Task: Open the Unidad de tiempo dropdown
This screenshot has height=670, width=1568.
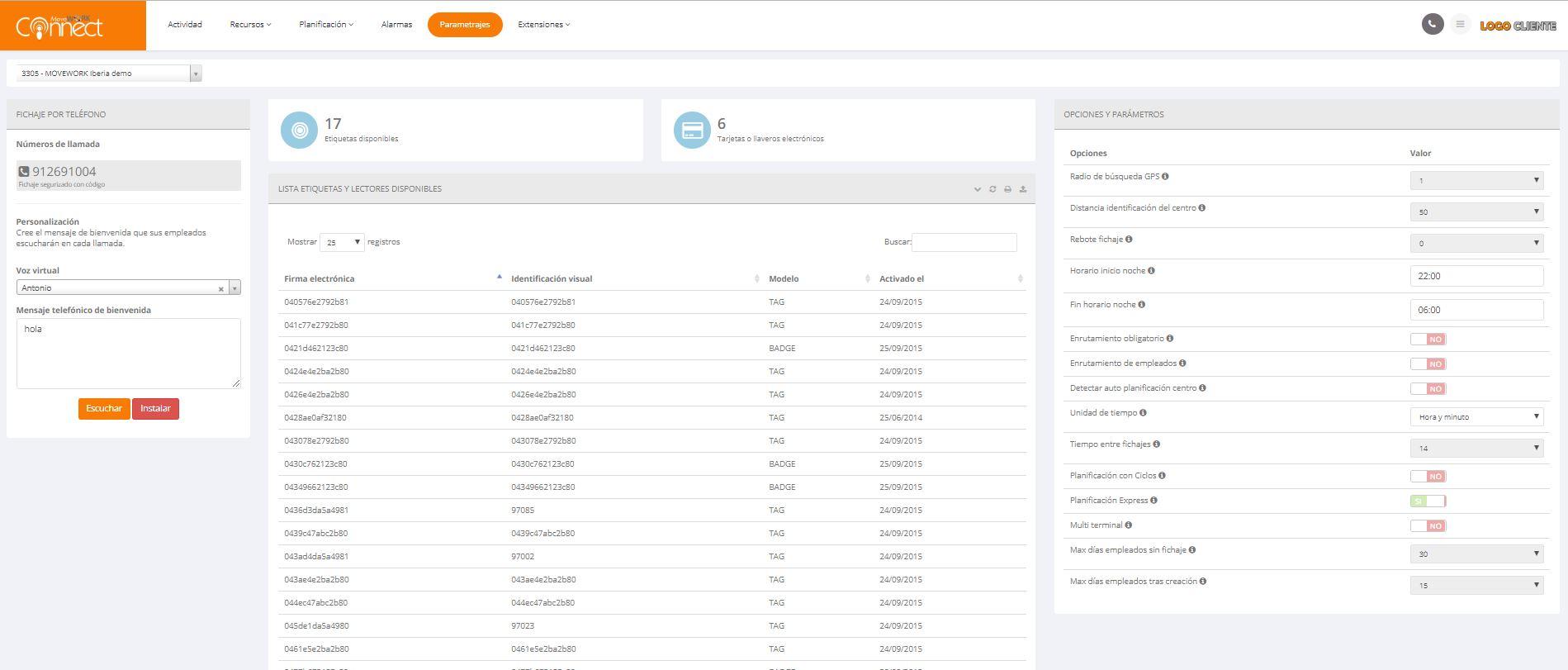Action: (x=1476, y=416)
